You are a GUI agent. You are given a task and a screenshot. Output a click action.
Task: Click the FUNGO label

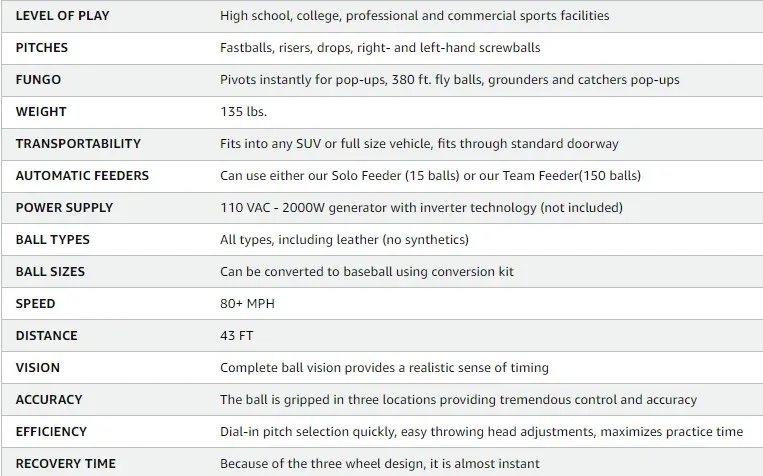point(38,80)
